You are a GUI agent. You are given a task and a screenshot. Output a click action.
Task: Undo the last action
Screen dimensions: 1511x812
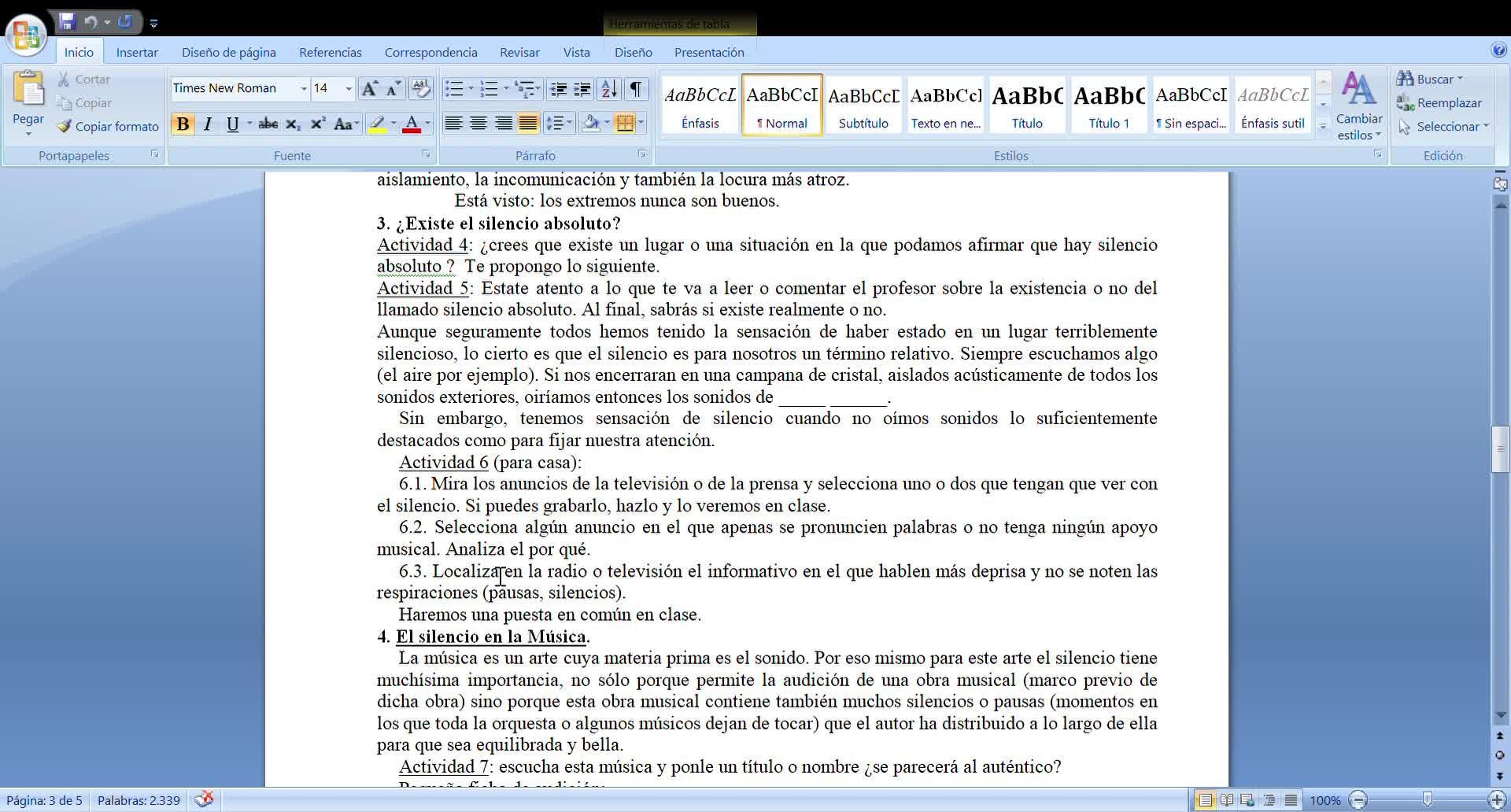[91, 22]
